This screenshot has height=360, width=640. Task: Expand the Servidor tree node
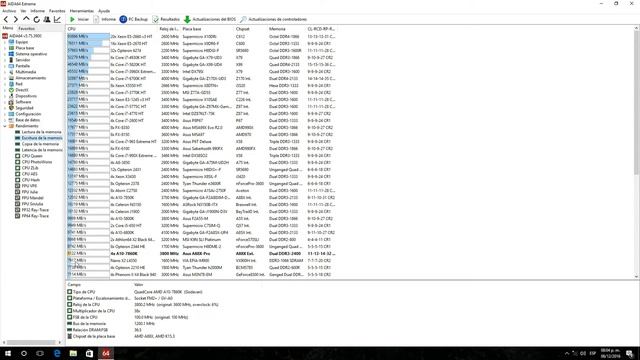coord(5,60)
